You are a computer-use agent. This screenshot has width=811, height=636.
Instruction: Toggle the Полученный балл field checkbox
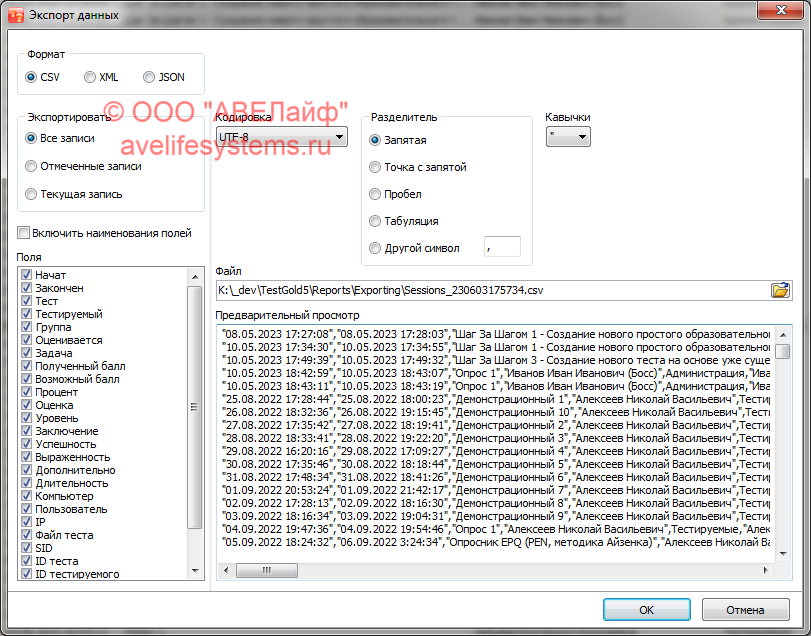27,366
